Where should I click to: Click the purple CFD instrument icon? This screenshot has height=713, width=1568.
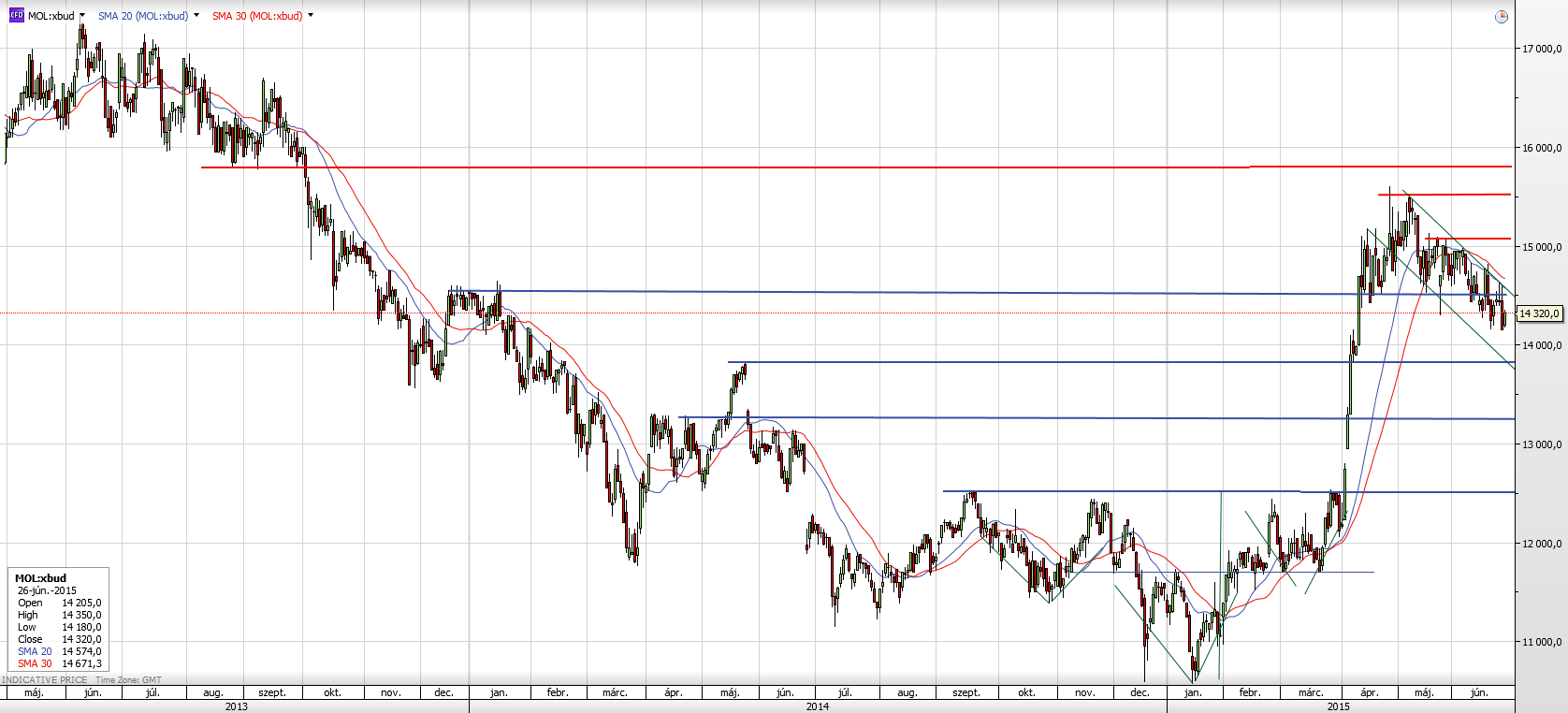tap(16, 15)
